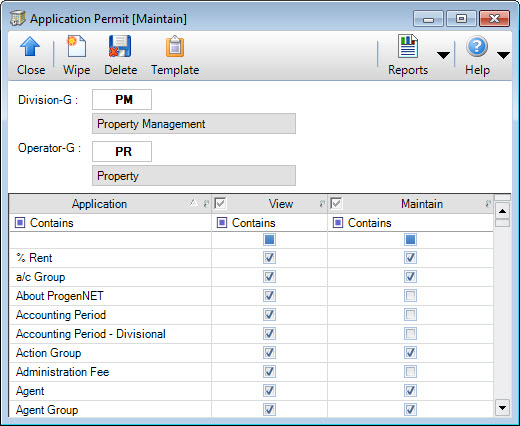The width and height of the screenshot is (520, 426).
Task: Toggle the View column header checkbox
Action: [220, 204]
